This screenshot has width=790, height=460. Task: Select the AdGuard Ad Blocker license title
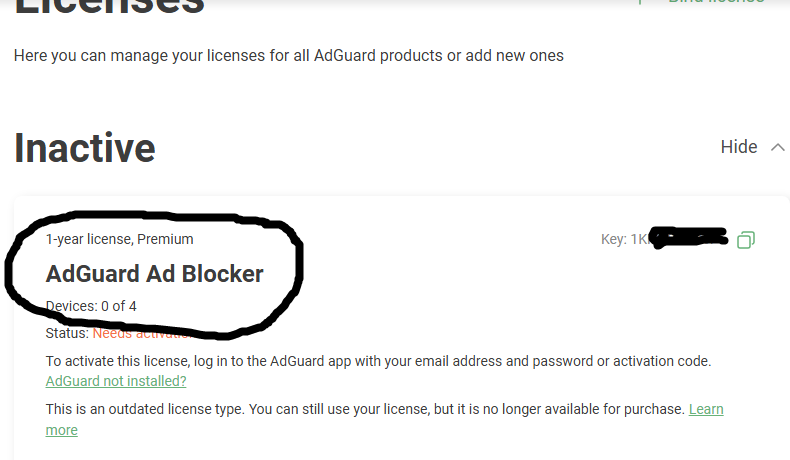coord(155,273)
